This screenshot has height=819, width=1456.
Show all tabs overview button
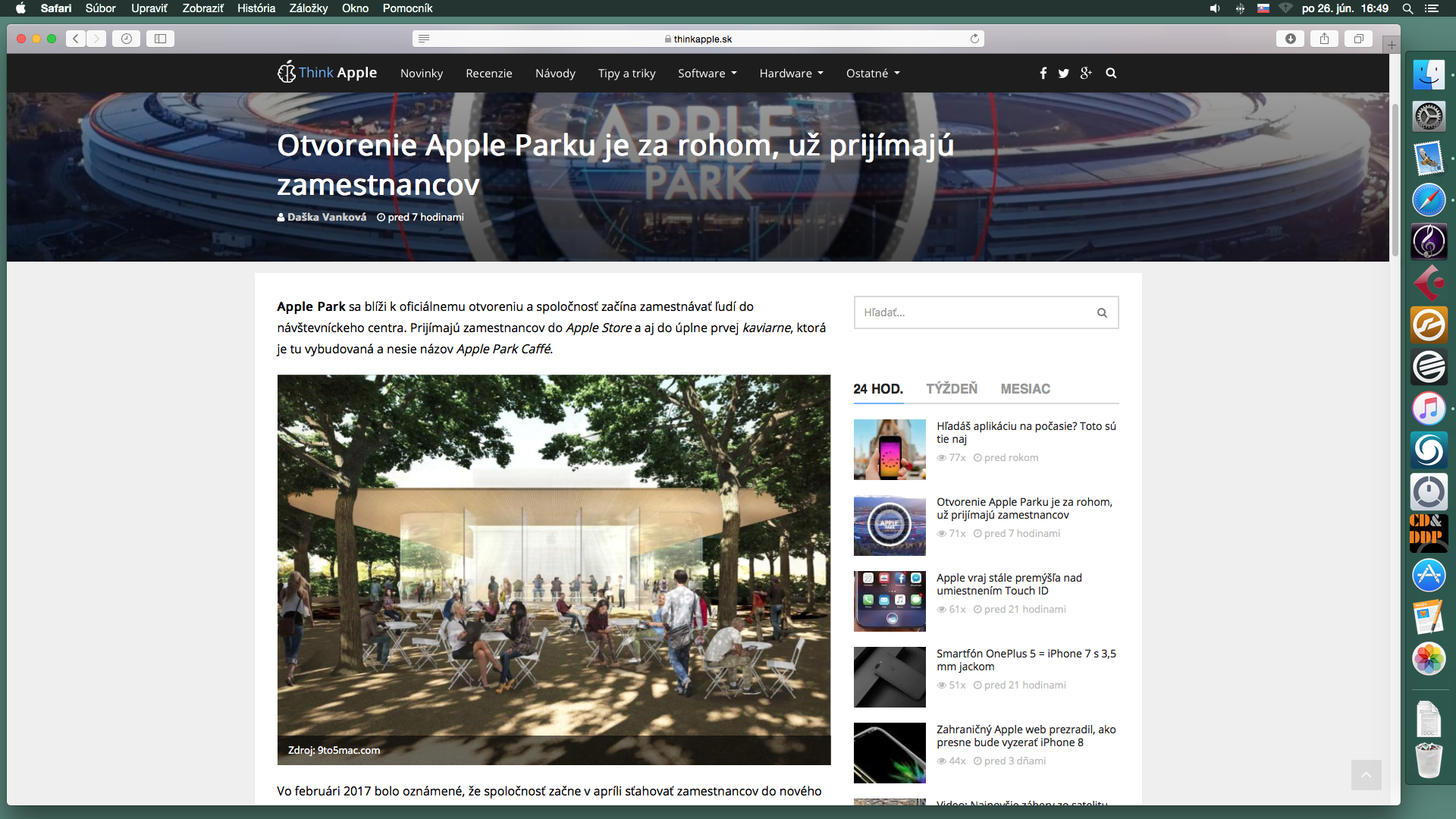pyautogui.click(x=1359, y=39)
